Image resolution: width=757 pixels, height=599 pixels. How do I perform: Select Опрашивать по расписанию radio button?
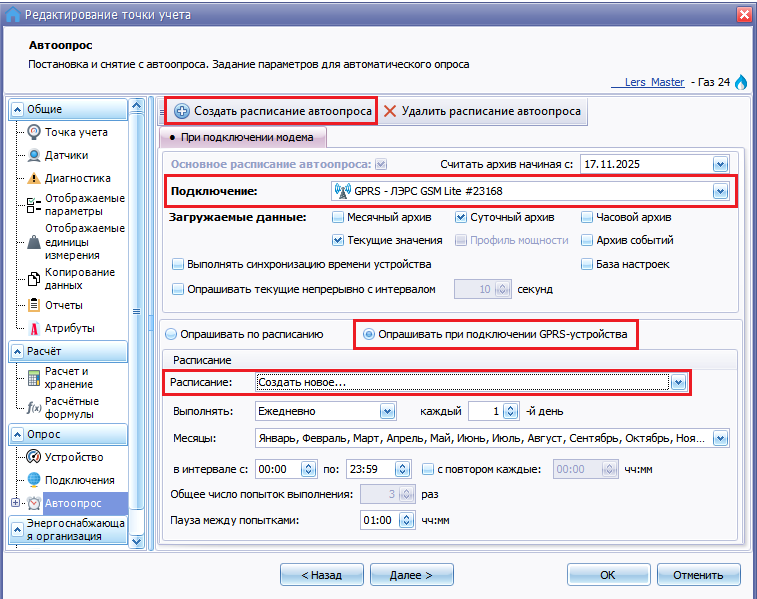pos(171,334)
